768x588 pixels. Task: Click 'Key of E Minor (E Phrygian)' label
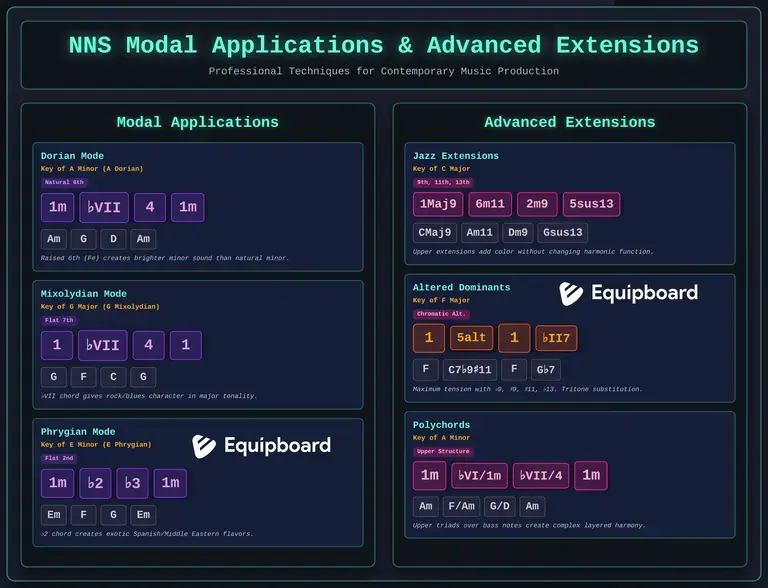pos(96,444)
